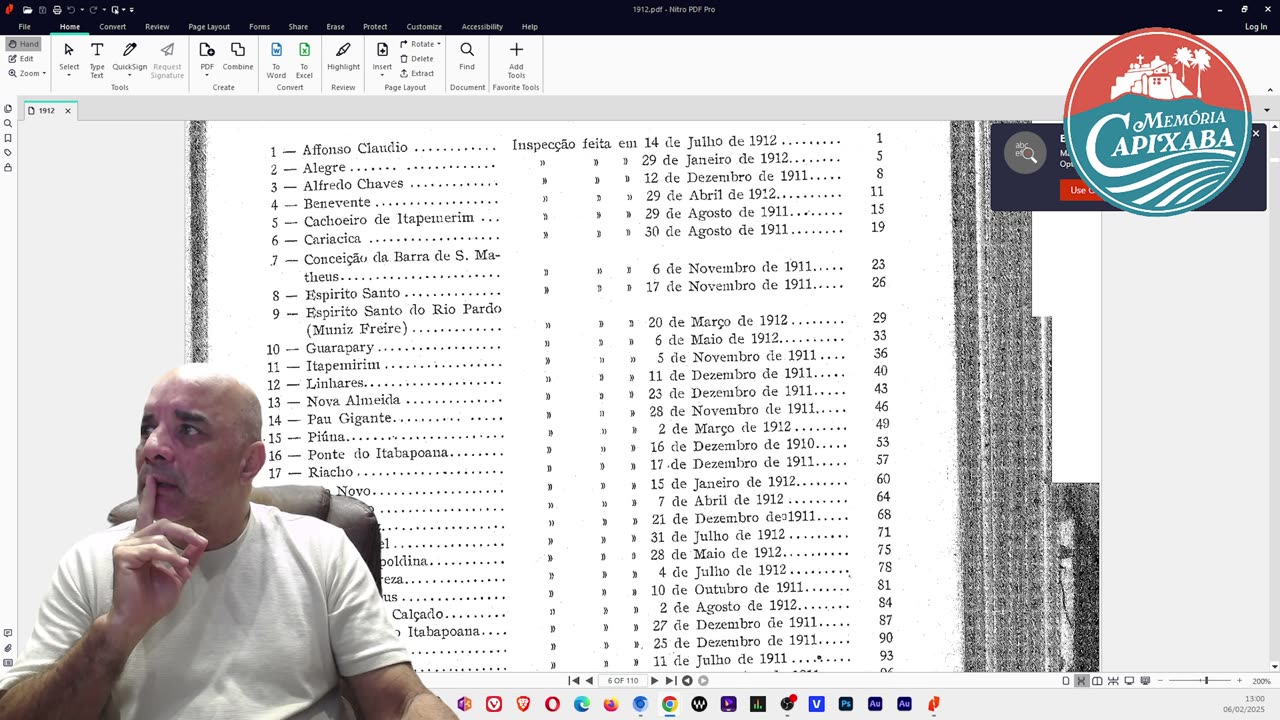The height and width of the screenshot is (720, 1280).
Task: Click the zoom in plus button
Action: coord(1239,681)
